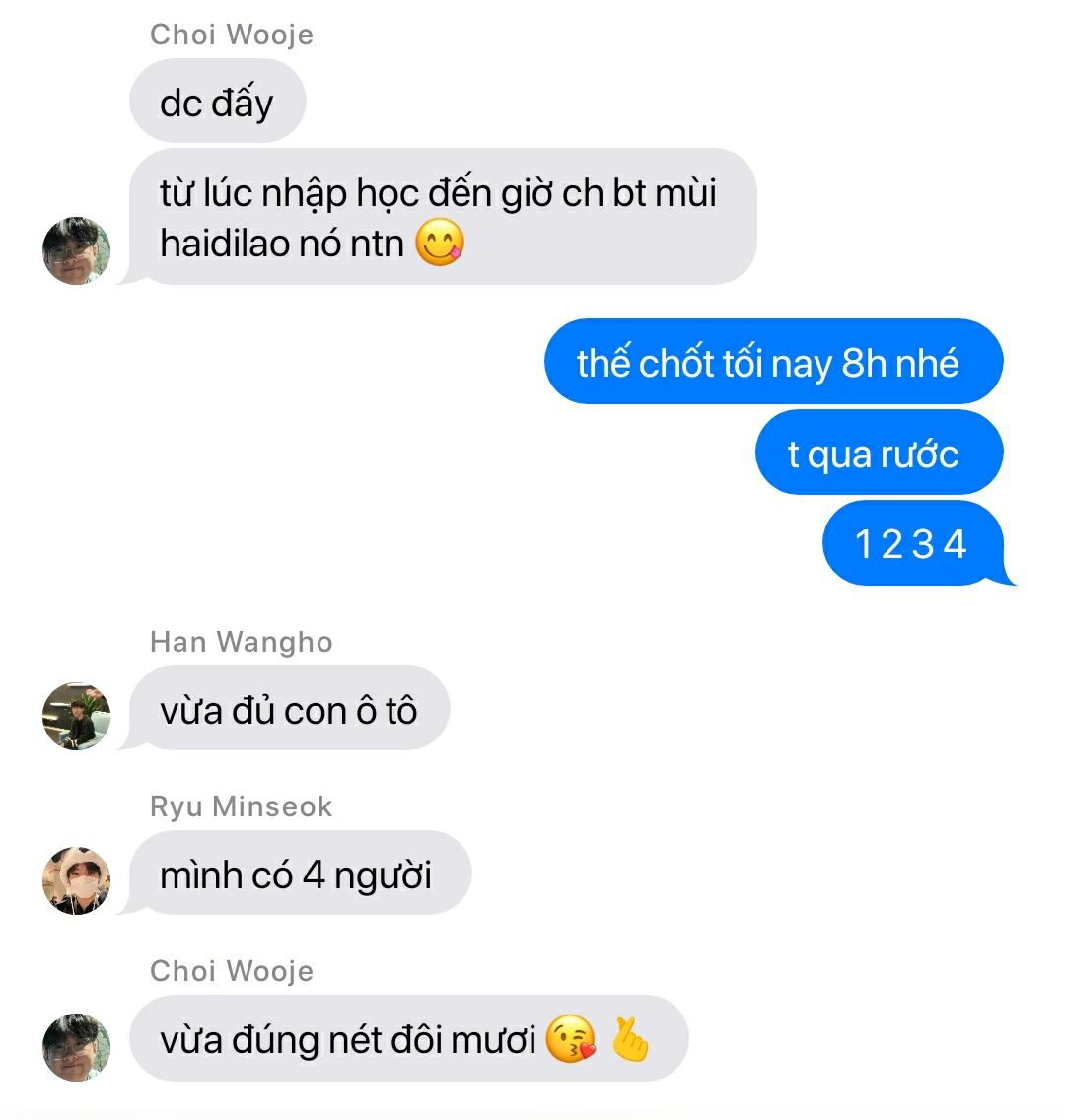Select the 'mình có 4 người' message
The image size is (1065, 1120).
300,873
